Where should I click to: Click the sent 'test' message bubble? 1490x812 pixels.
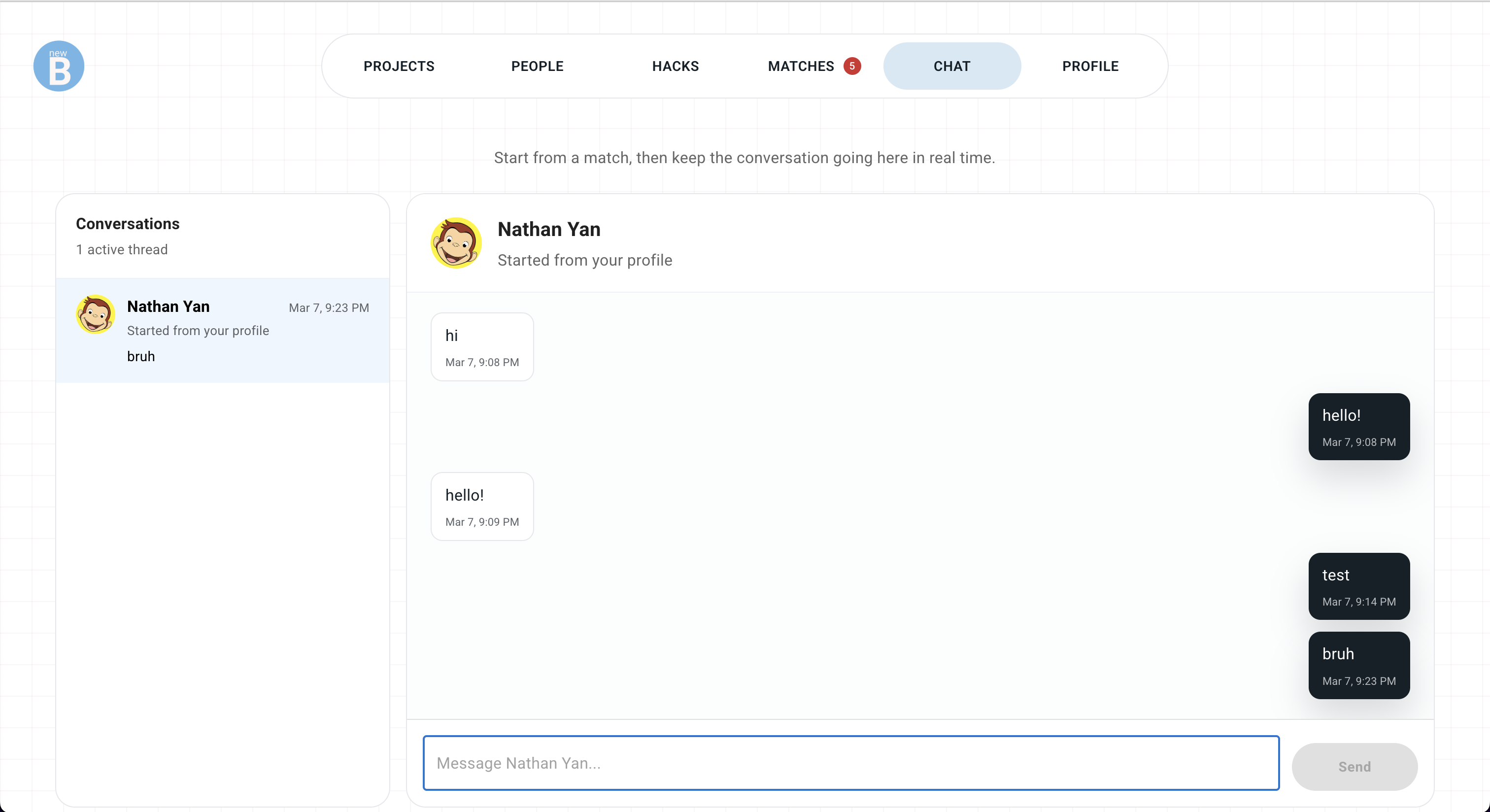[1358, 586]
